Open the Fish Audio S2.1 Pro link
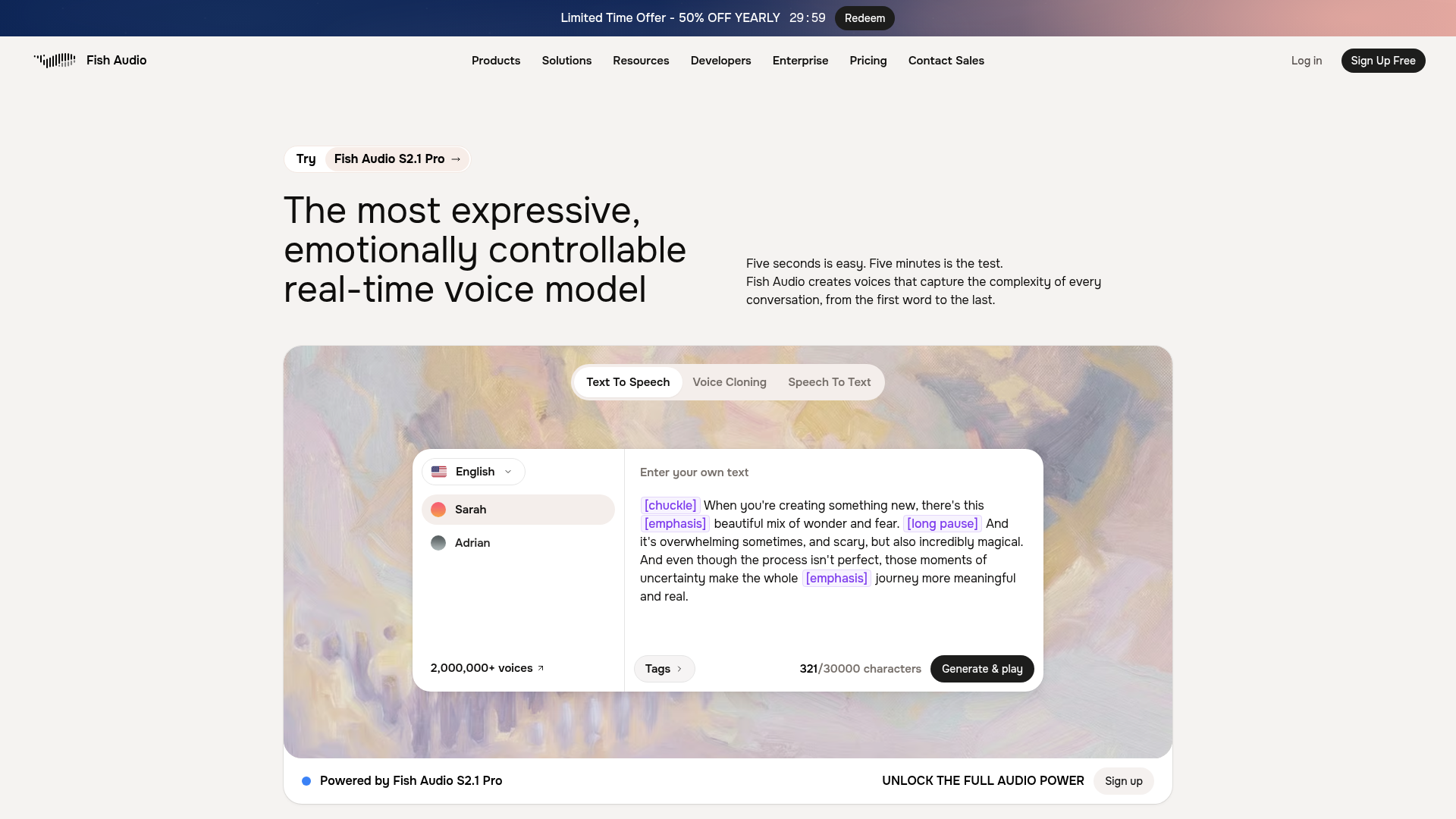Screen dimensions: 1456x819 pyautogui.click(x=397, y=159)
